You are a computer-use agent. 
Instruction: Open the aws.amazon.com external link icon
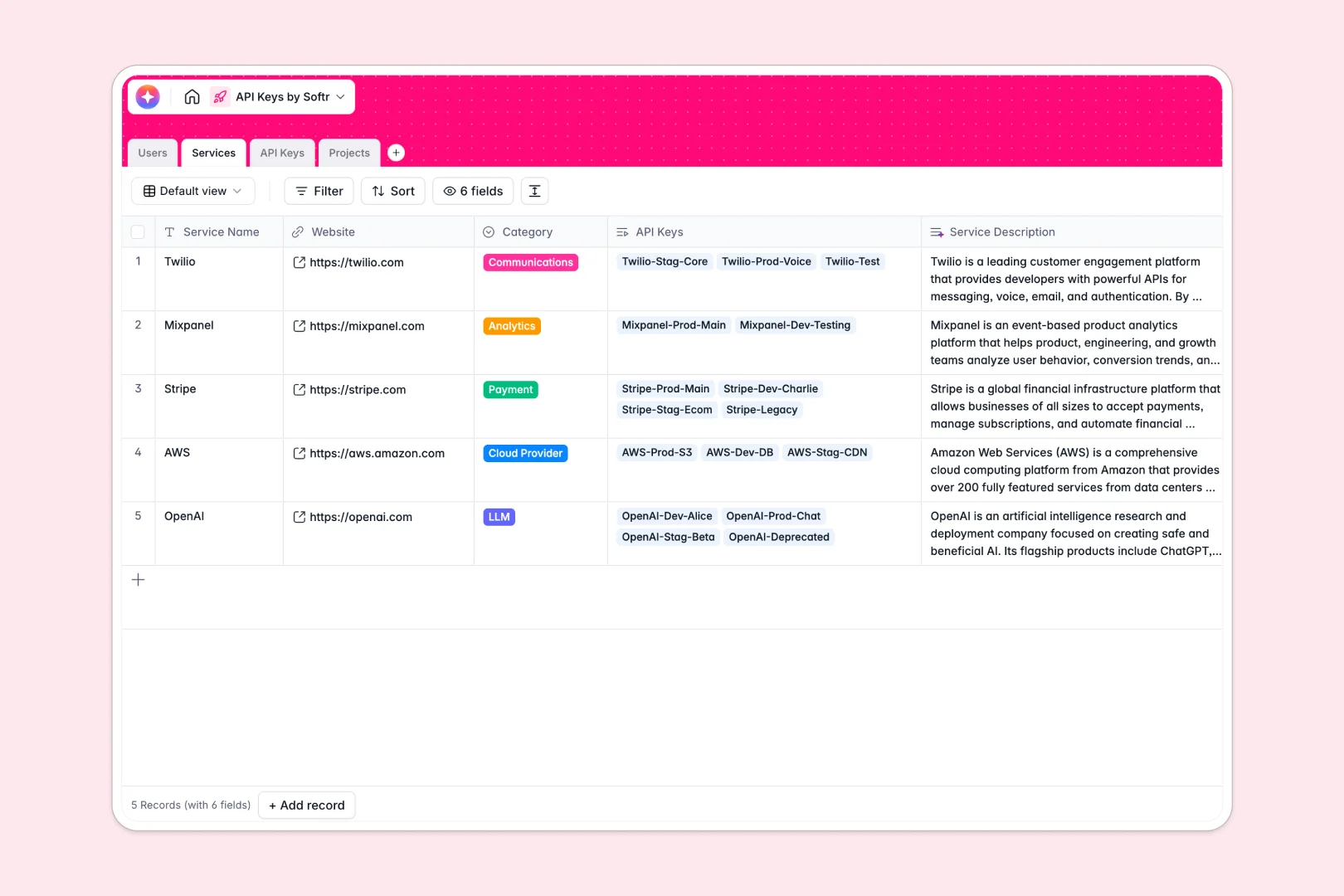tap(299, 453)
